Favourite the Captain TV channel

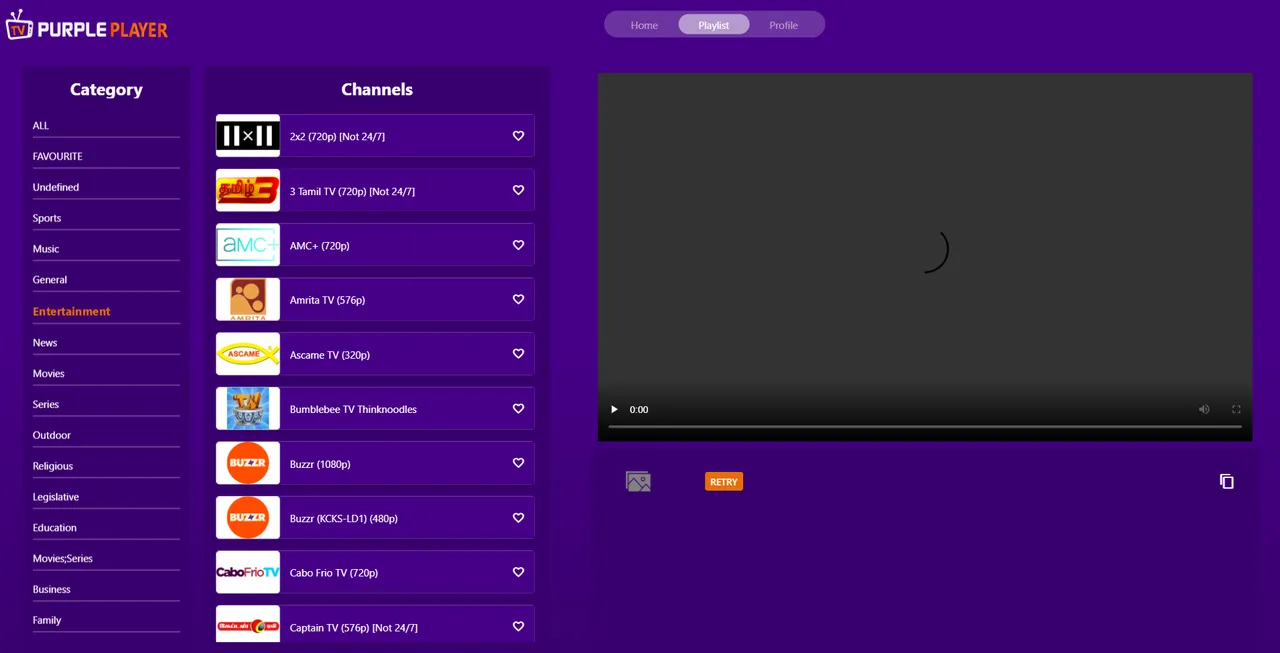pos(518,626)
